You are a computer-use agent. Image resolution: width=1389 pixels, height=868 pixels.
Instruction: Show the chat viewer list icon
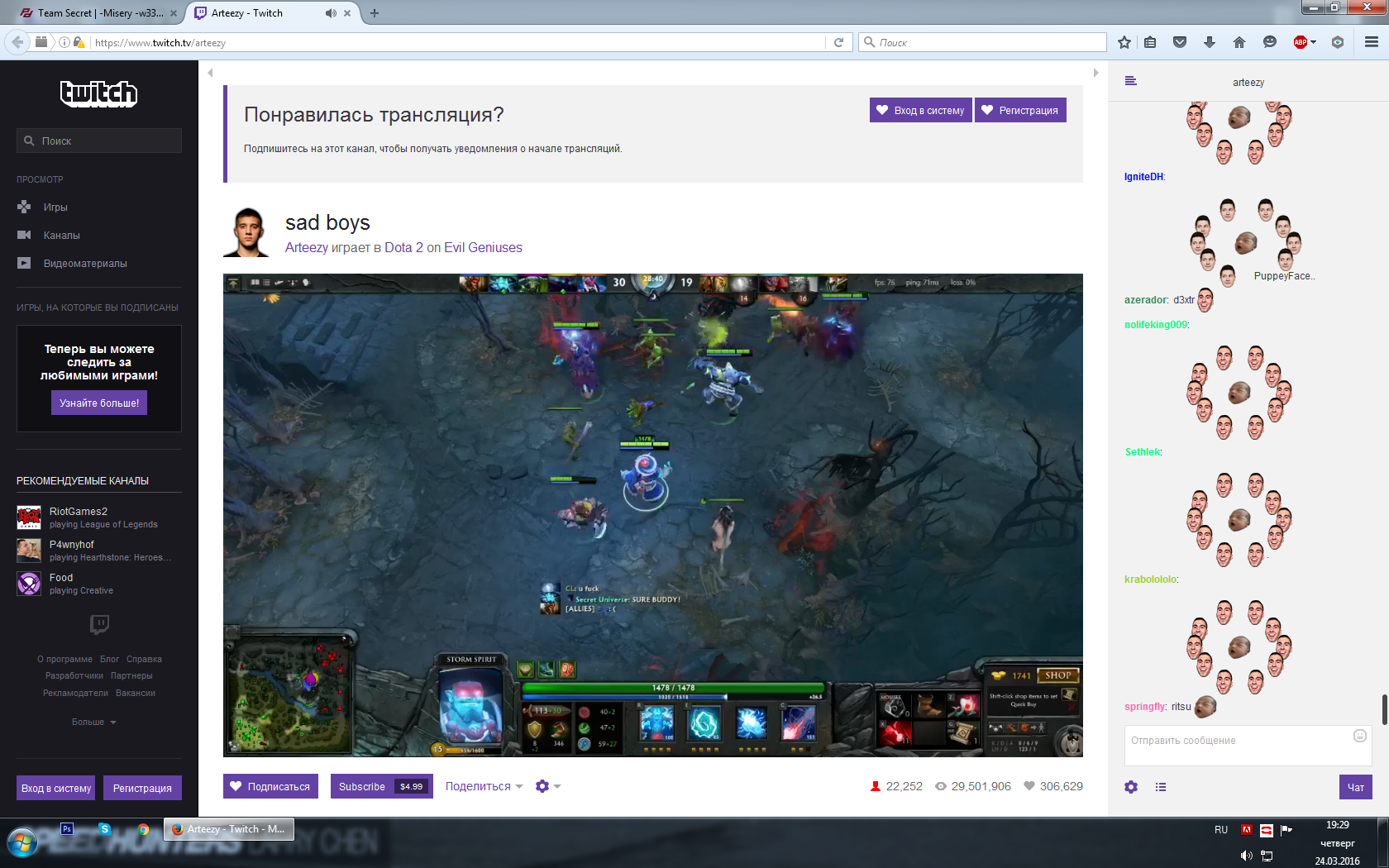pos(1161,787)
